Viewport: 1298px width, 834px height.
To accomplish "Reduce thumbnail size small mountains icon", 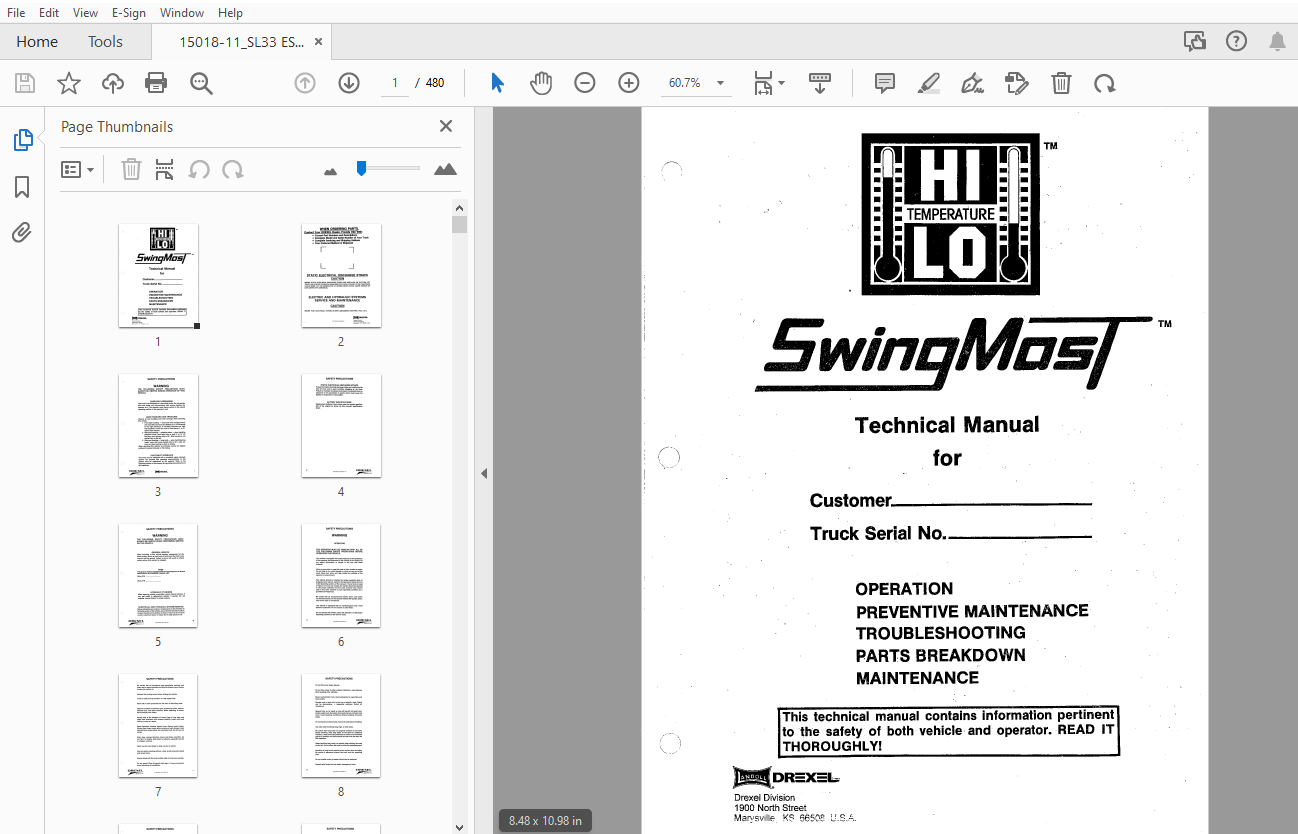I will 331,171.
